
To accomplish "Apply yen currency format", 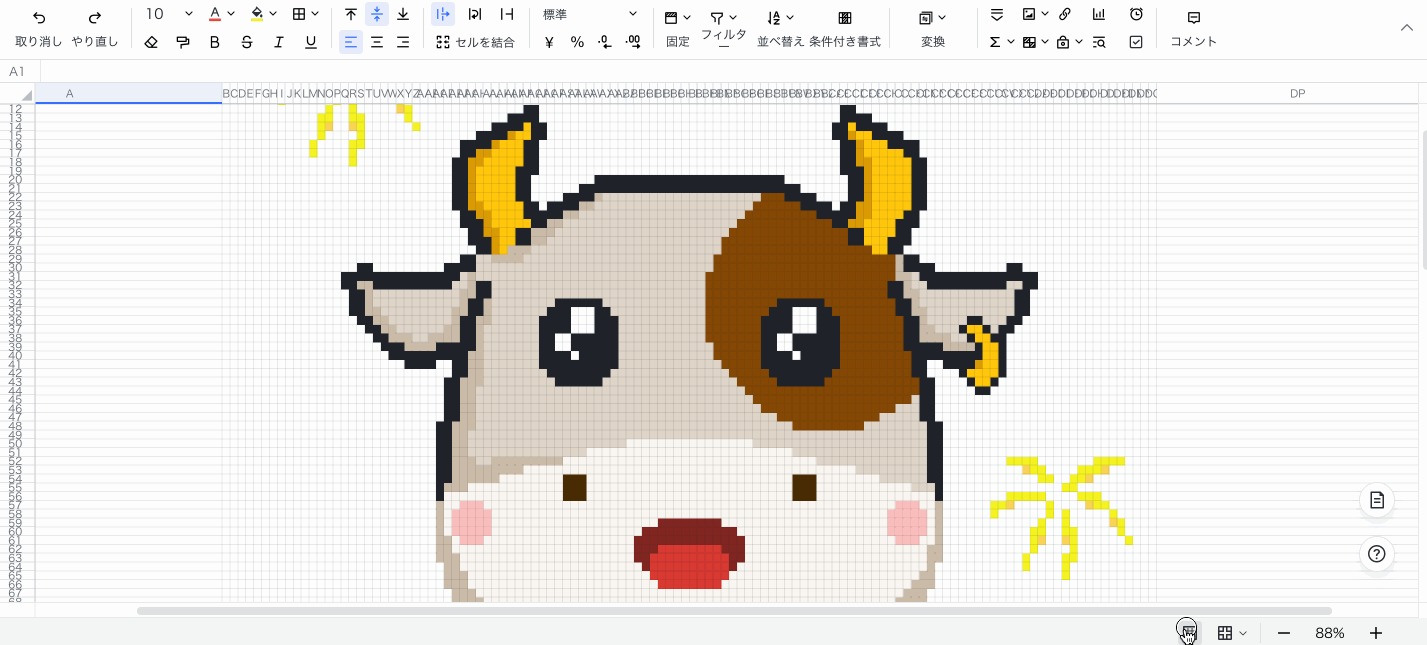I will pyautogui.click(x=549, y=42).
